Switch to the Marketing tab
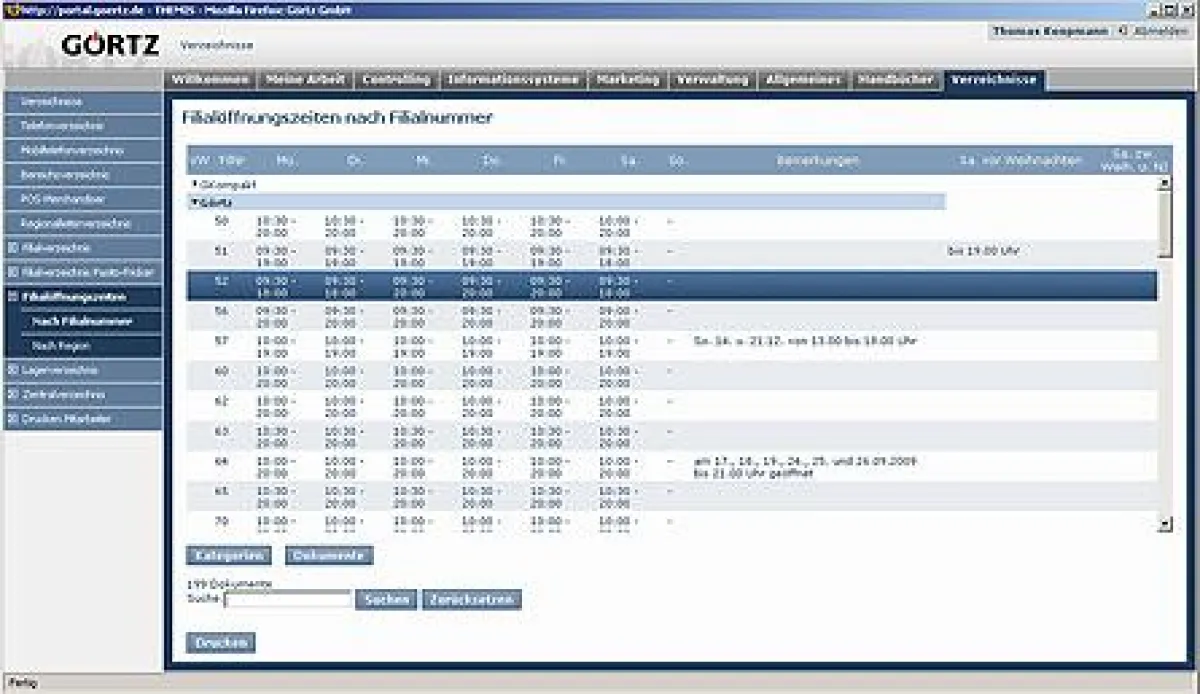This screenshot has height=694, width=1200. 630,80
